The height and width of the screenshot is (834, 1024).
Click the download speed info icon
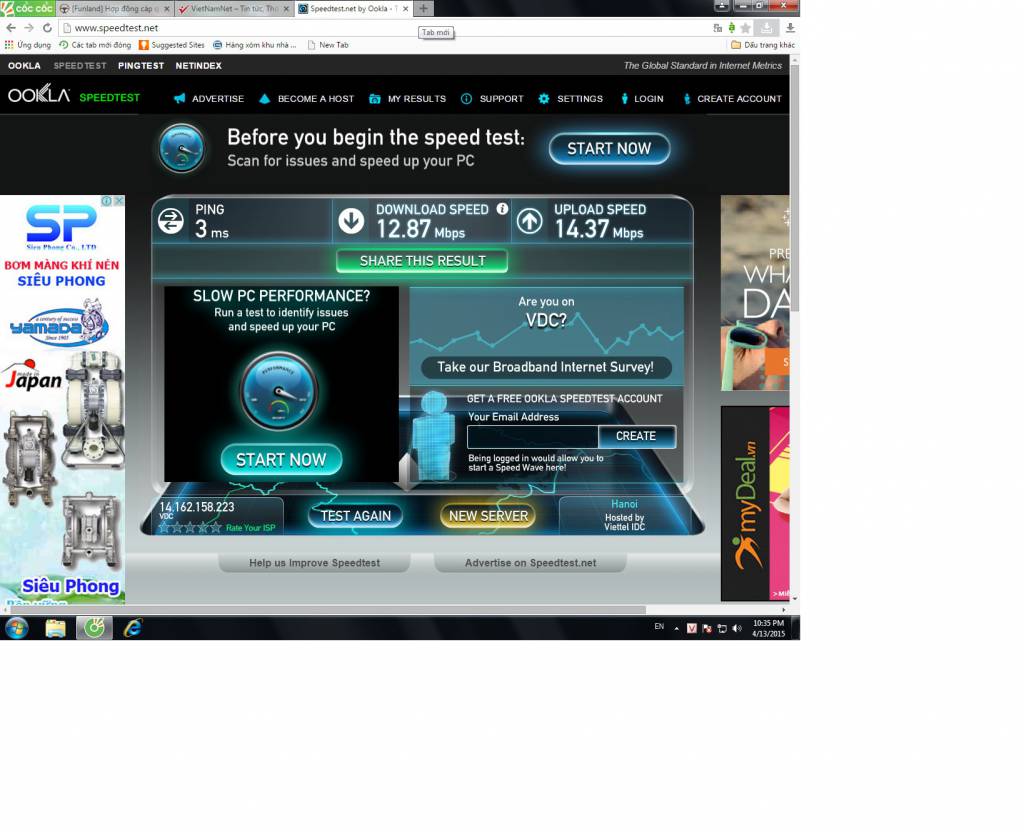click(x=502, y=208)
